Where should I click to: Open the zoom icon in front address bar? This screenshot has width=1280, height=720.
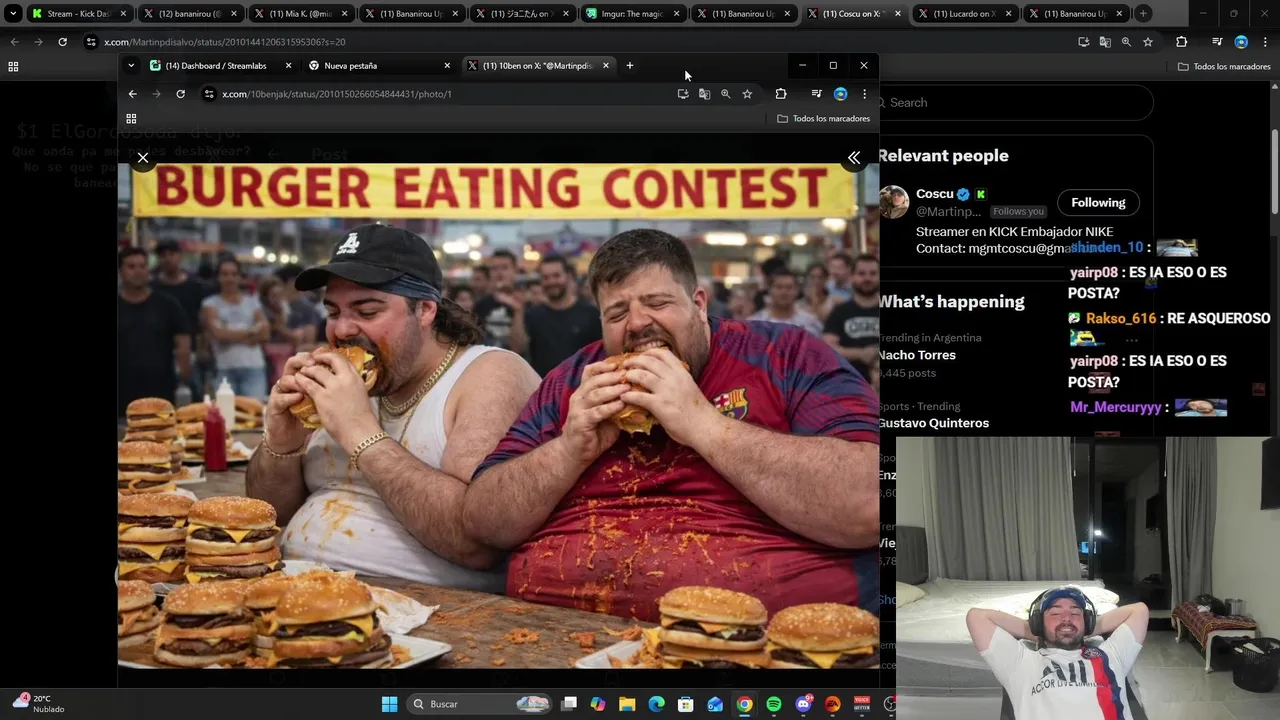[x=725, y=94]
